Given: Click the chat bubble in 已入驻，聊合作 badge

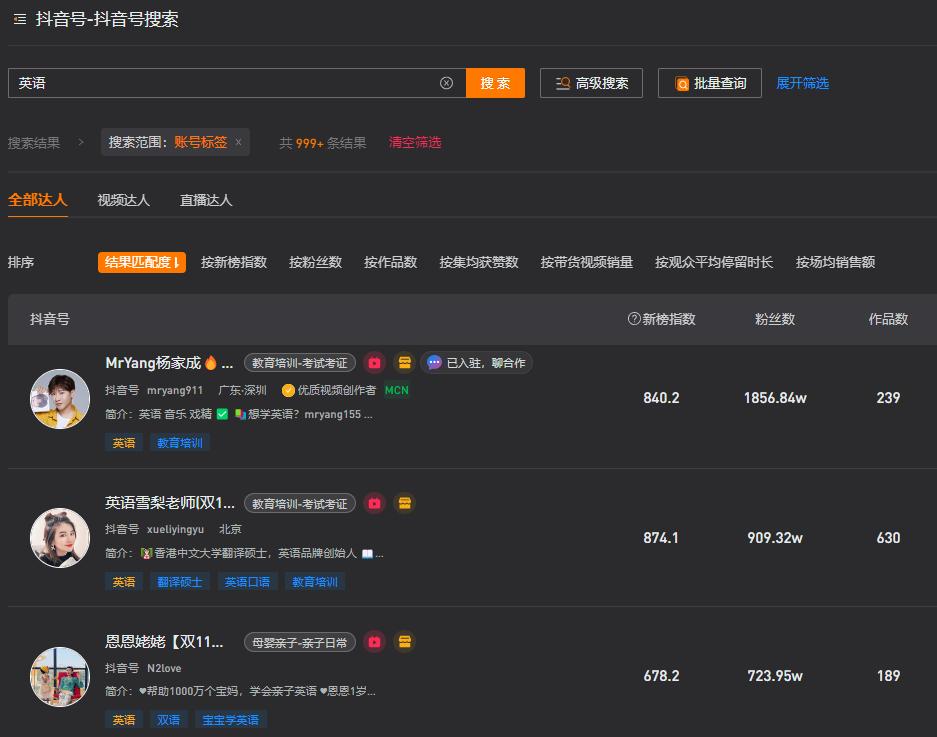Looking at the screenshot, I should click(x=434, y=363).
